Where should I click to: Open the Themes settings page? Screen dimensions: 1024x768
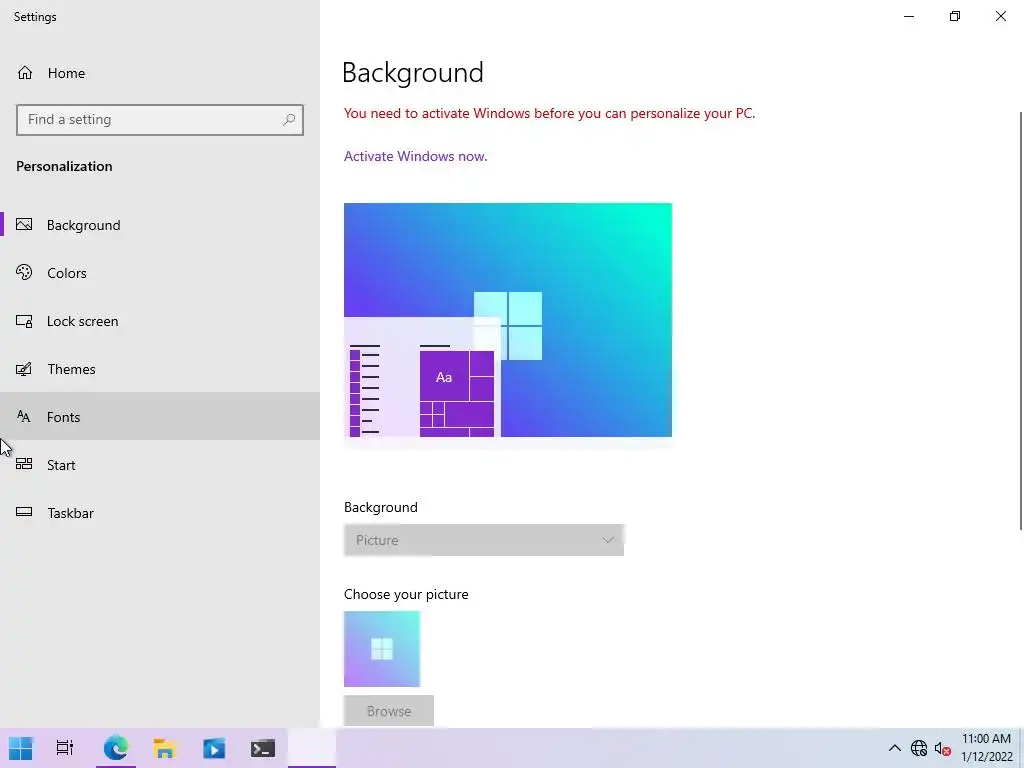pos(160,369)
